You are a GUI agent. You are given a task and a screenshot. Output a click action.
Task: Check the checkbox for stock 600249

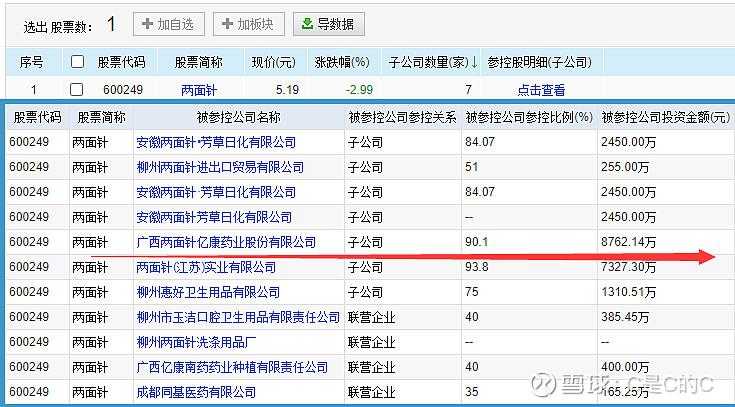76,89
